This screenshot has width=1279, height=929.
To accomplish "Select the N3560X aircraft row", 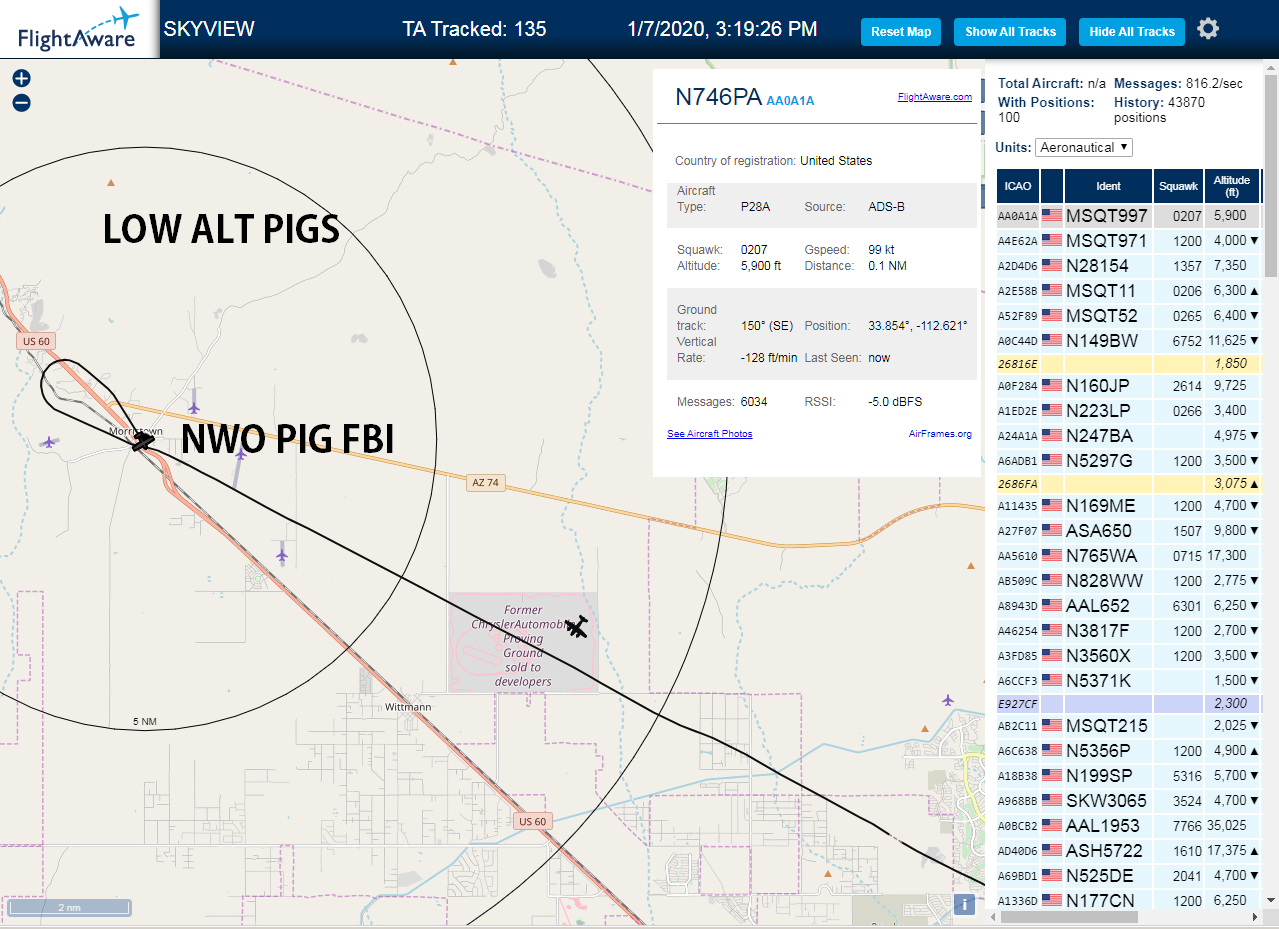I will coord(1128,656).
